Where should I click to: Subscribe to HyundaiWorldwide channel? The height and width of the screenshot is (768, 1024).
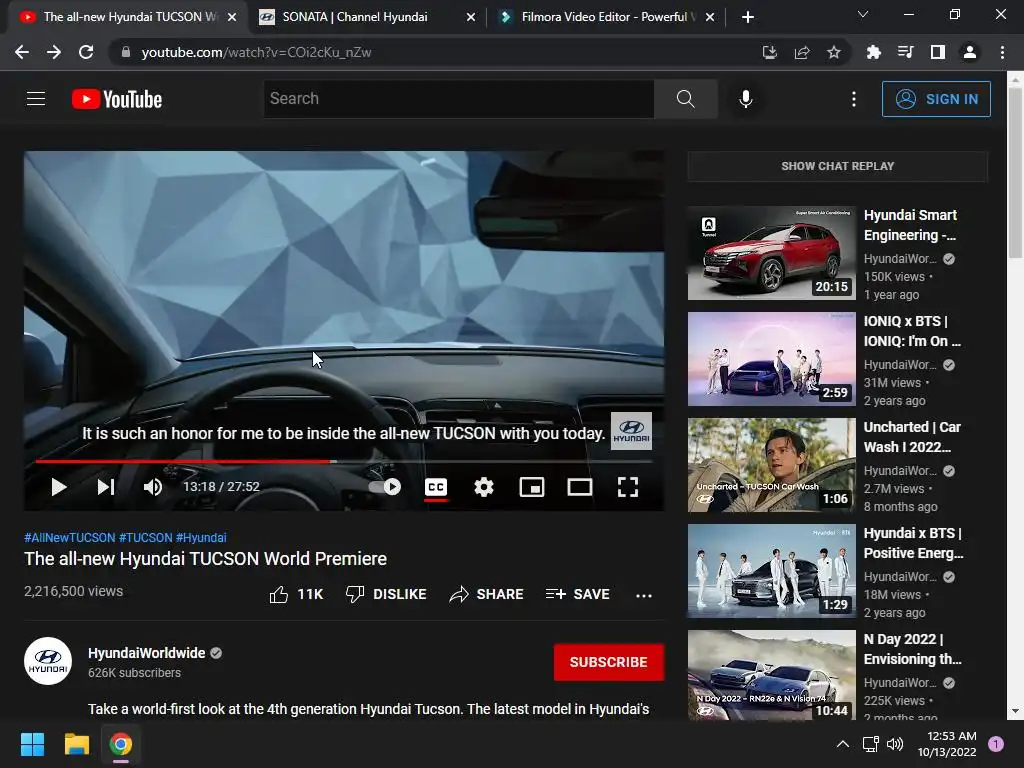pyautogui.click(x=609, y=662)
